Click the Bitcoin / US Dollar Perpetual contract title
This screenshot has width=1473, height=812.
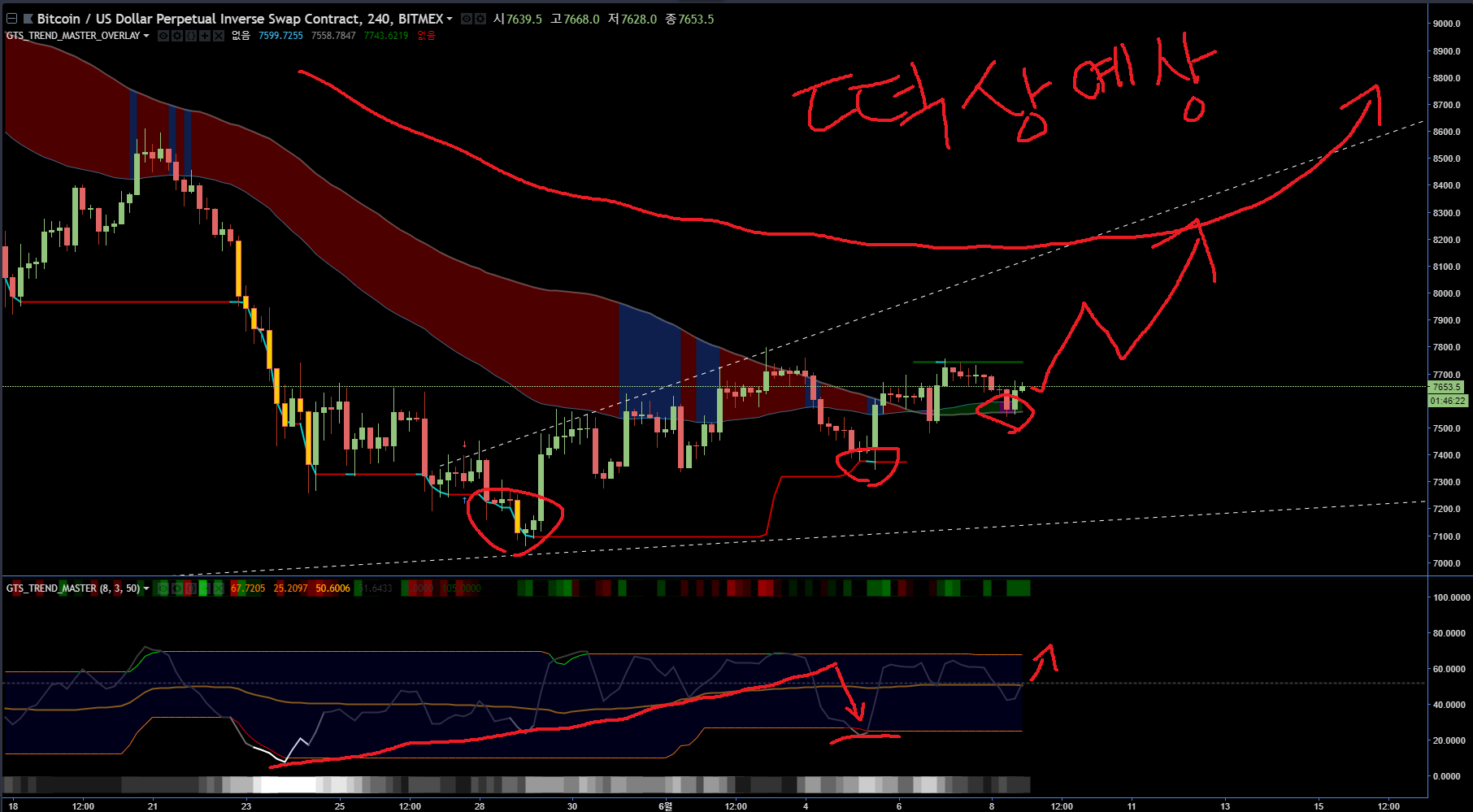(x=240, y=19)
